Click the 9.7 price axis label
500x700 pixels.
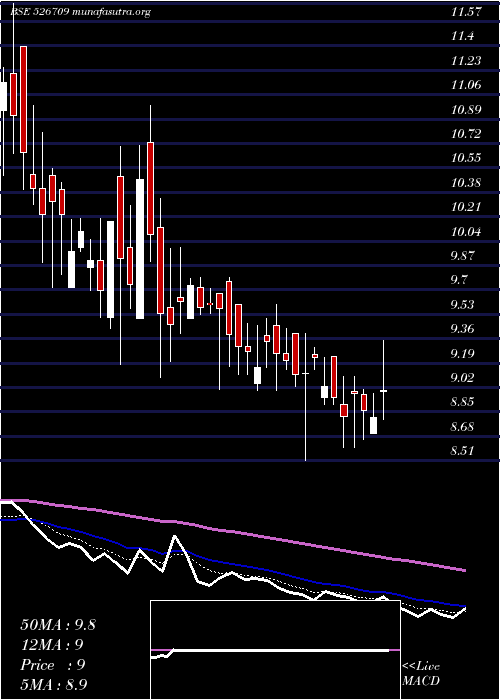coord(458,280)
